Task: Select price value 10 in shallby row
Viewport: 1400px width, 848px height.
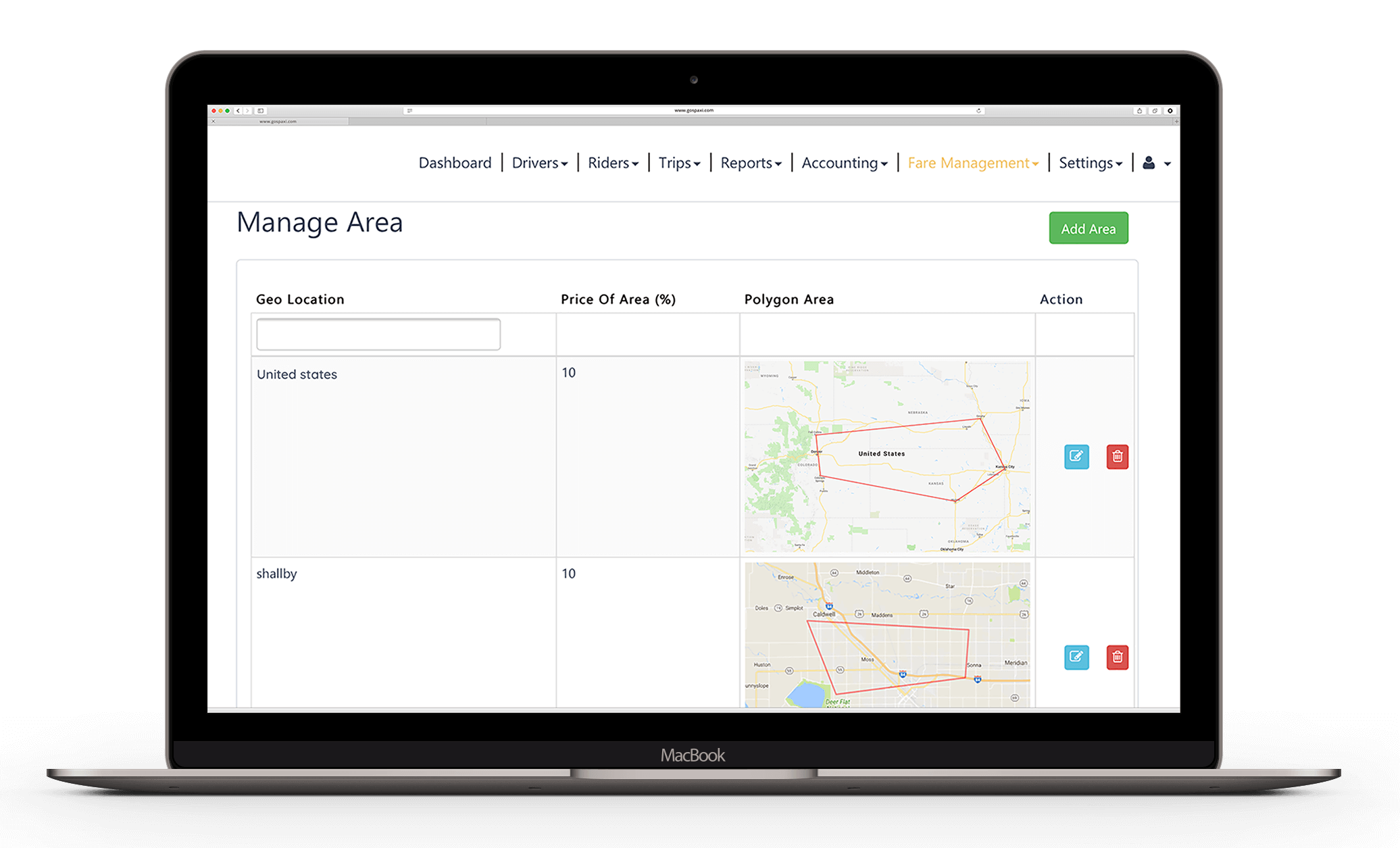Action: [x=569, y=574]
